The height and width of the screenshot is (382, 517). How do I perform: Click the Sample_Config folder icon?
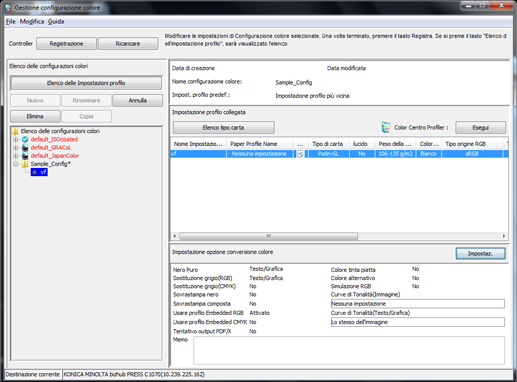25,164
